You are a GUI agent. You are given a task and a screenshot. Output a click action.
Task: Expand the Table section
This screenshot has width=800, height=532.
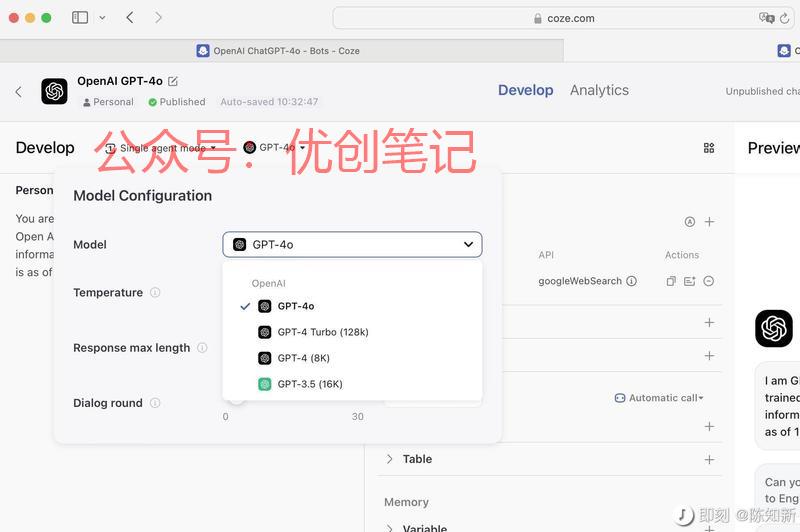(x=390, y=459)
